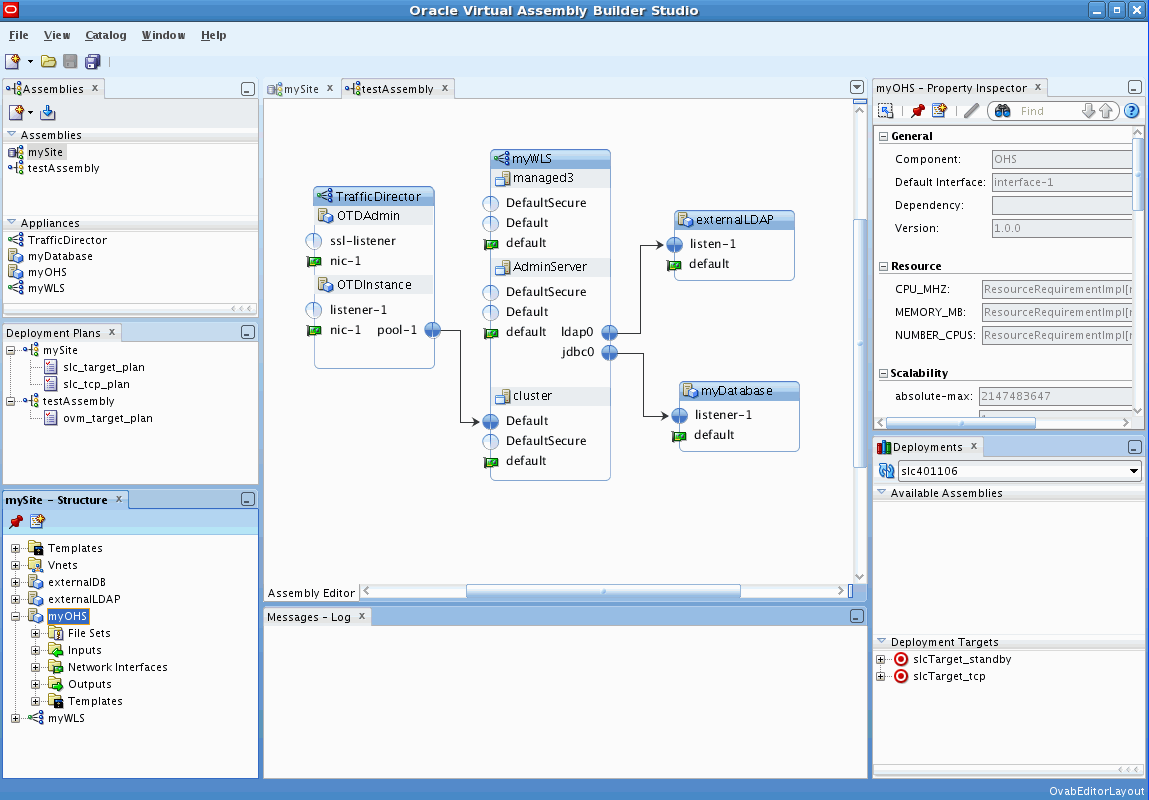The width and height of the screenshot is (1149, 800).
Task: Click the Property Inspector help question icon
Action: (x=1131, y=111)
